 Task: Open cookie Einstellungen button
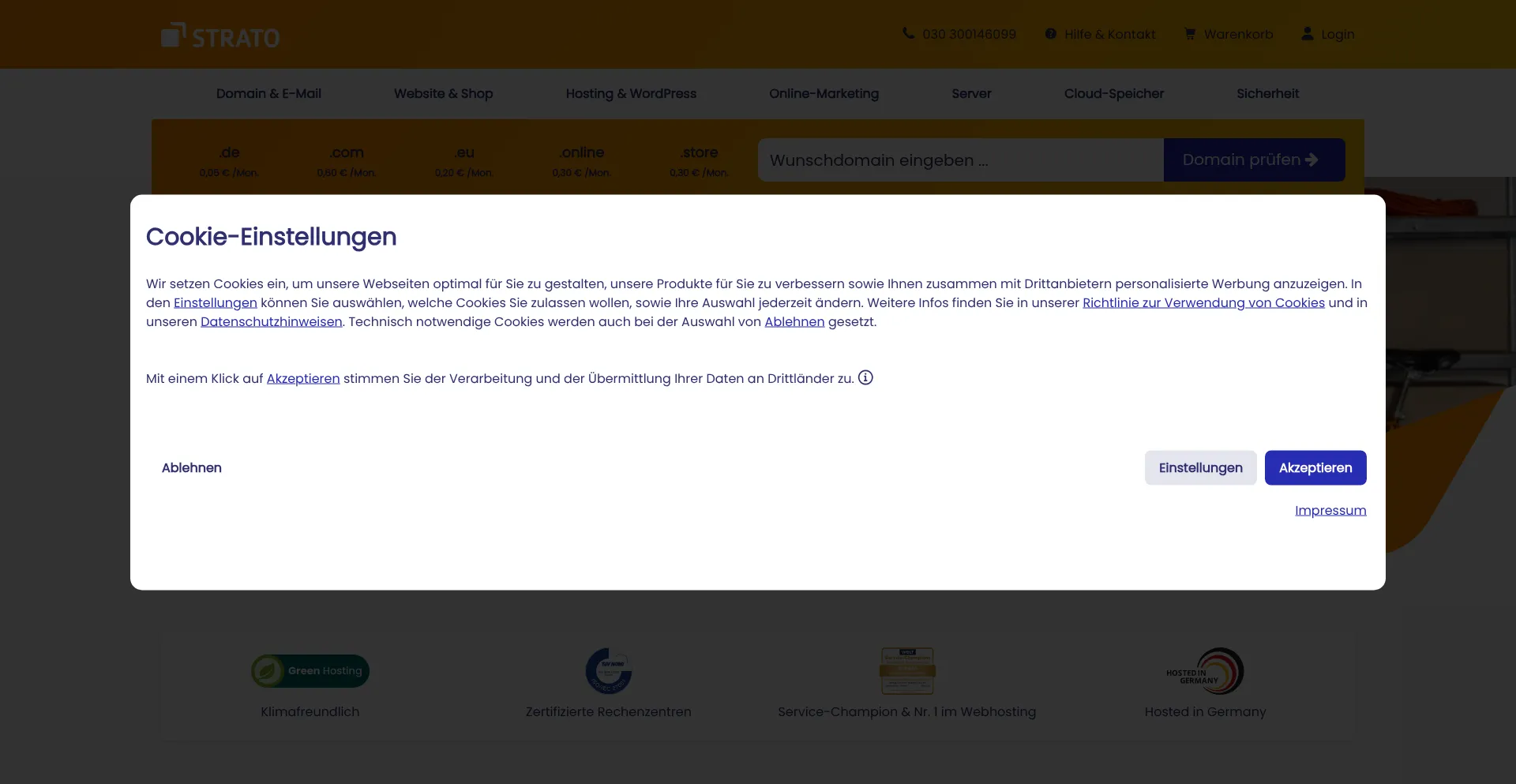(x=1201, y=468)
